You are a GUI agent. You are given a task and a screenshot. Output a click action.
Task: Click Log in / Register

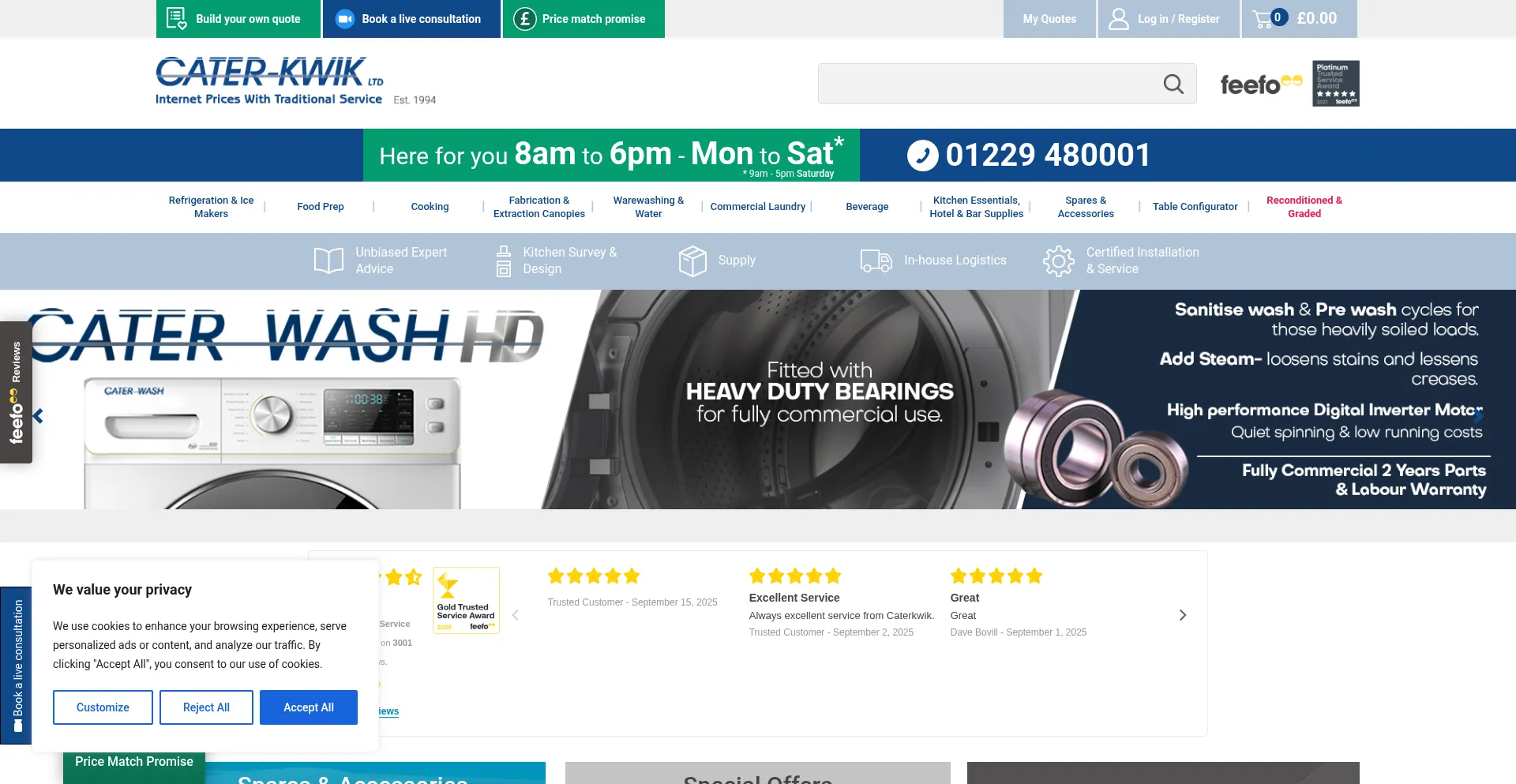pyautogui.click(x=1169, y=19)
